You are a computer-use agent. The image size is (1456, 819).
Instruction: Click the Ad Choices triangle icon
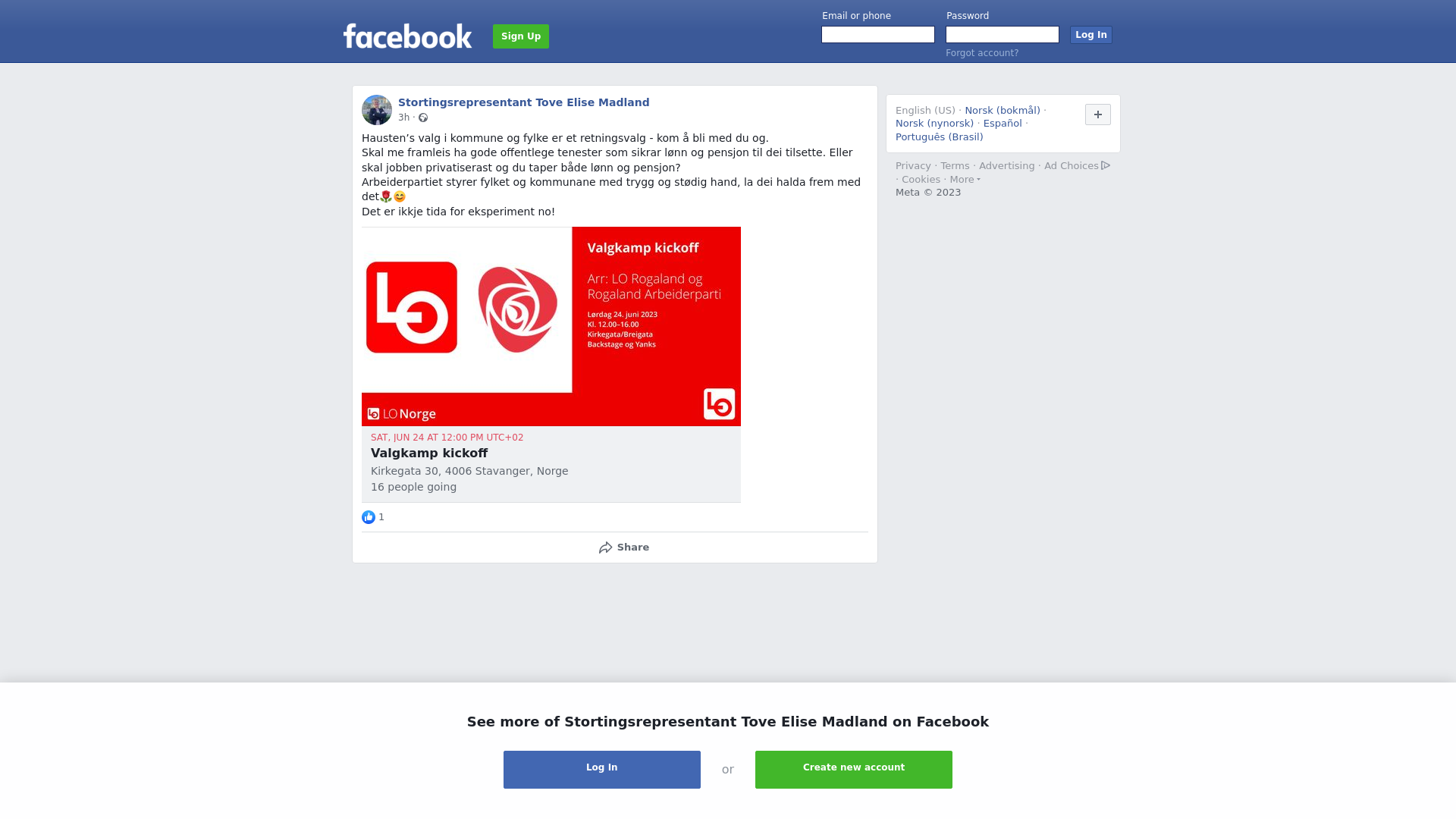tap(1106, 165)
